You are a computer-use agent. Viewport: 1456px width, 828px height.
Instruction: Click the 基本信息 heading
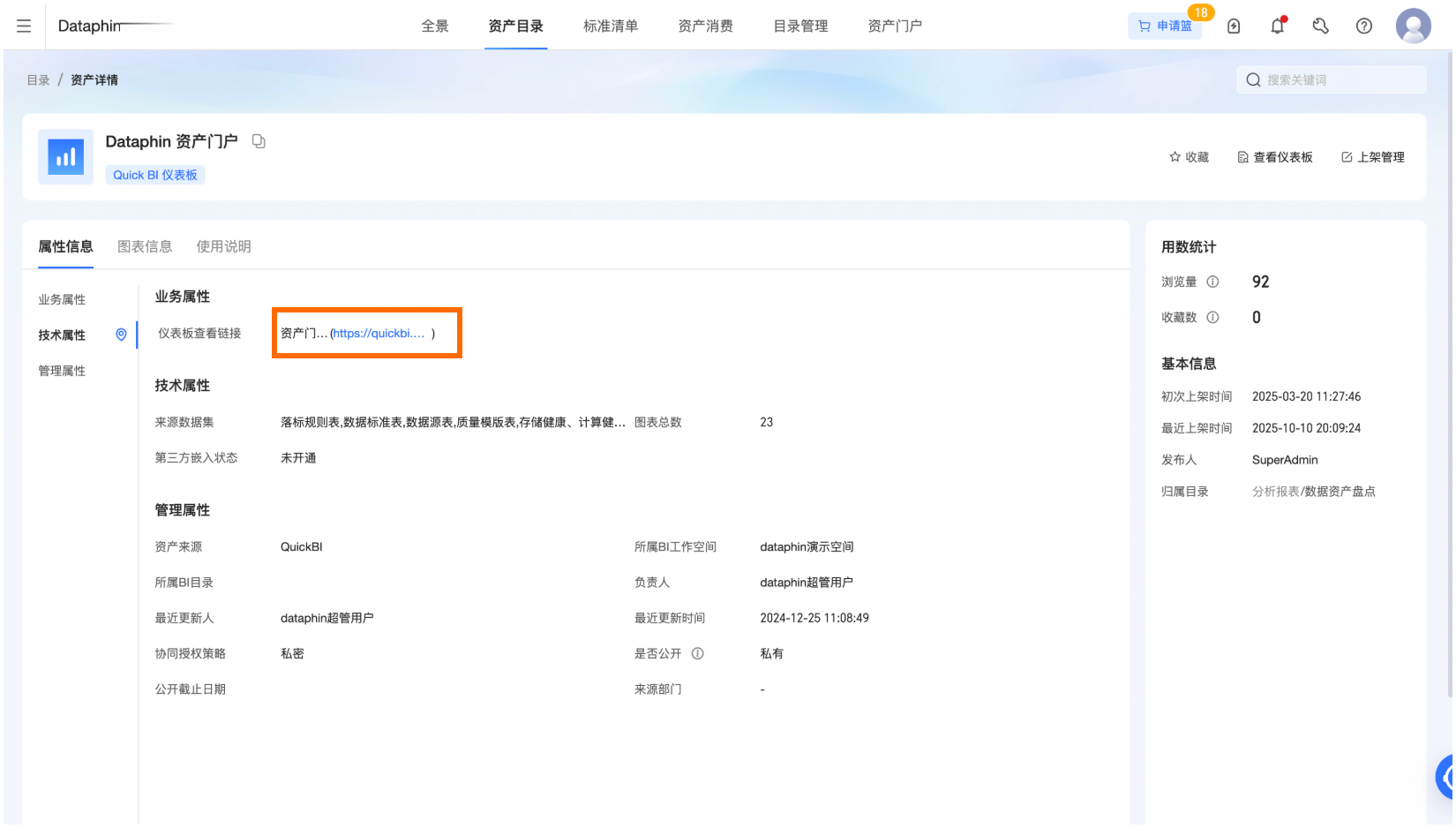click(x=1189, y=364)
